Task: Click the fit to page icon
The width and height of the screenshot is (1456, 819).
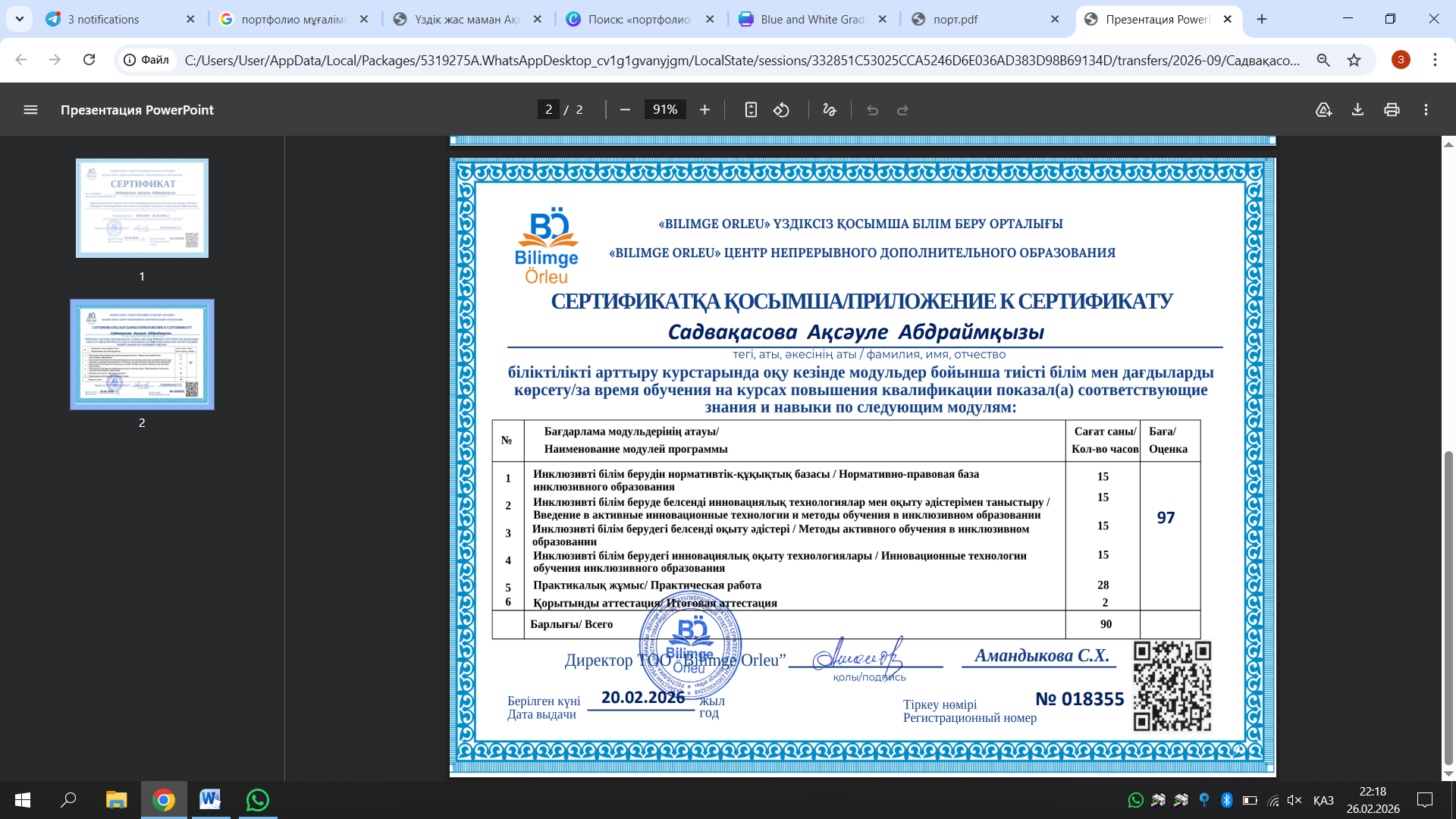Action: [x=751, y=110]
